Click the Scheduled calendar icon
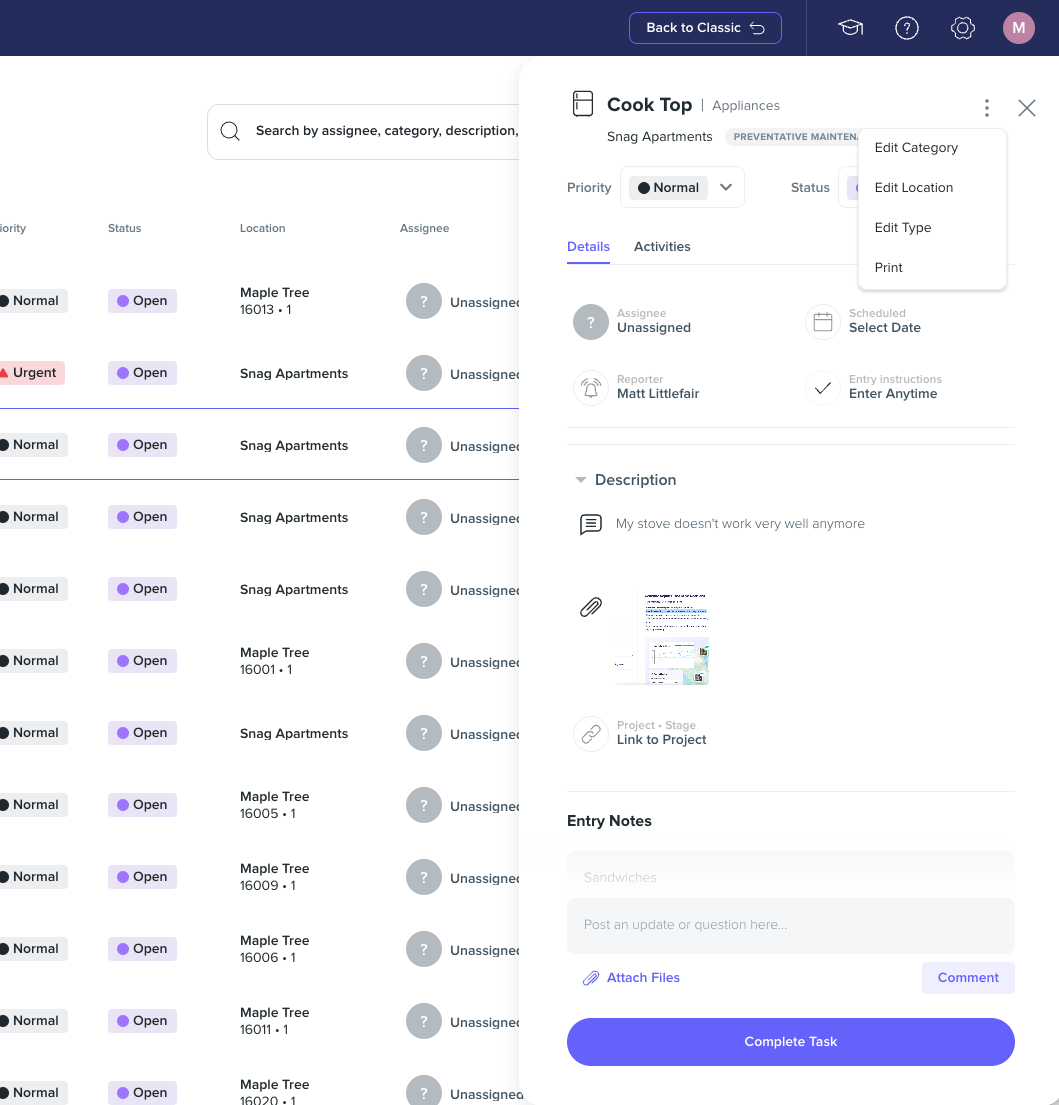1059x1105 pixels. (x=822, y=322)
